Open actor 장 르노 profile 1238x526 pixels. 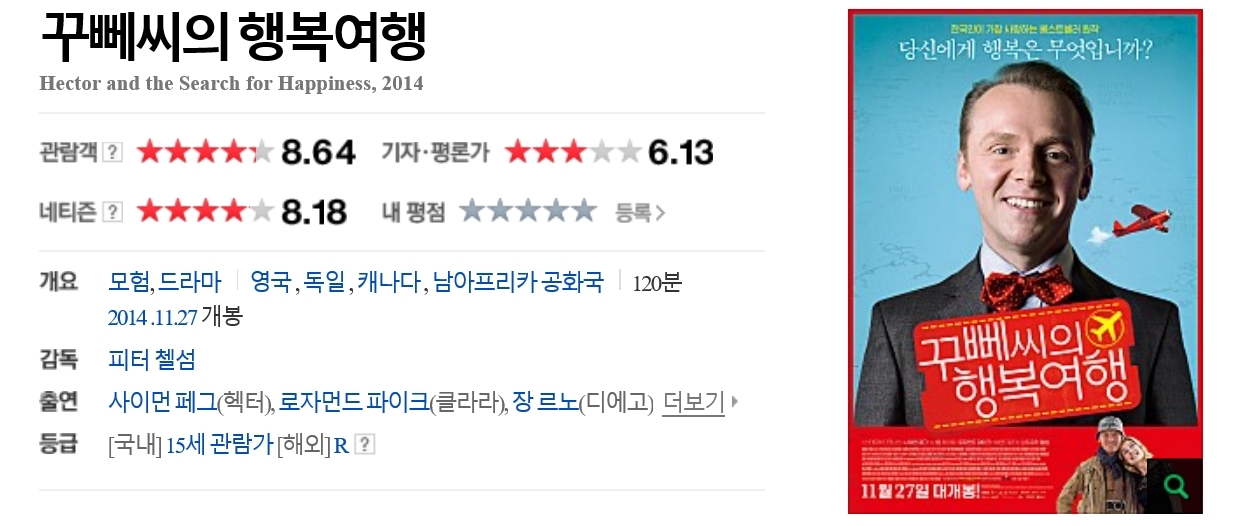coord(545,402)
